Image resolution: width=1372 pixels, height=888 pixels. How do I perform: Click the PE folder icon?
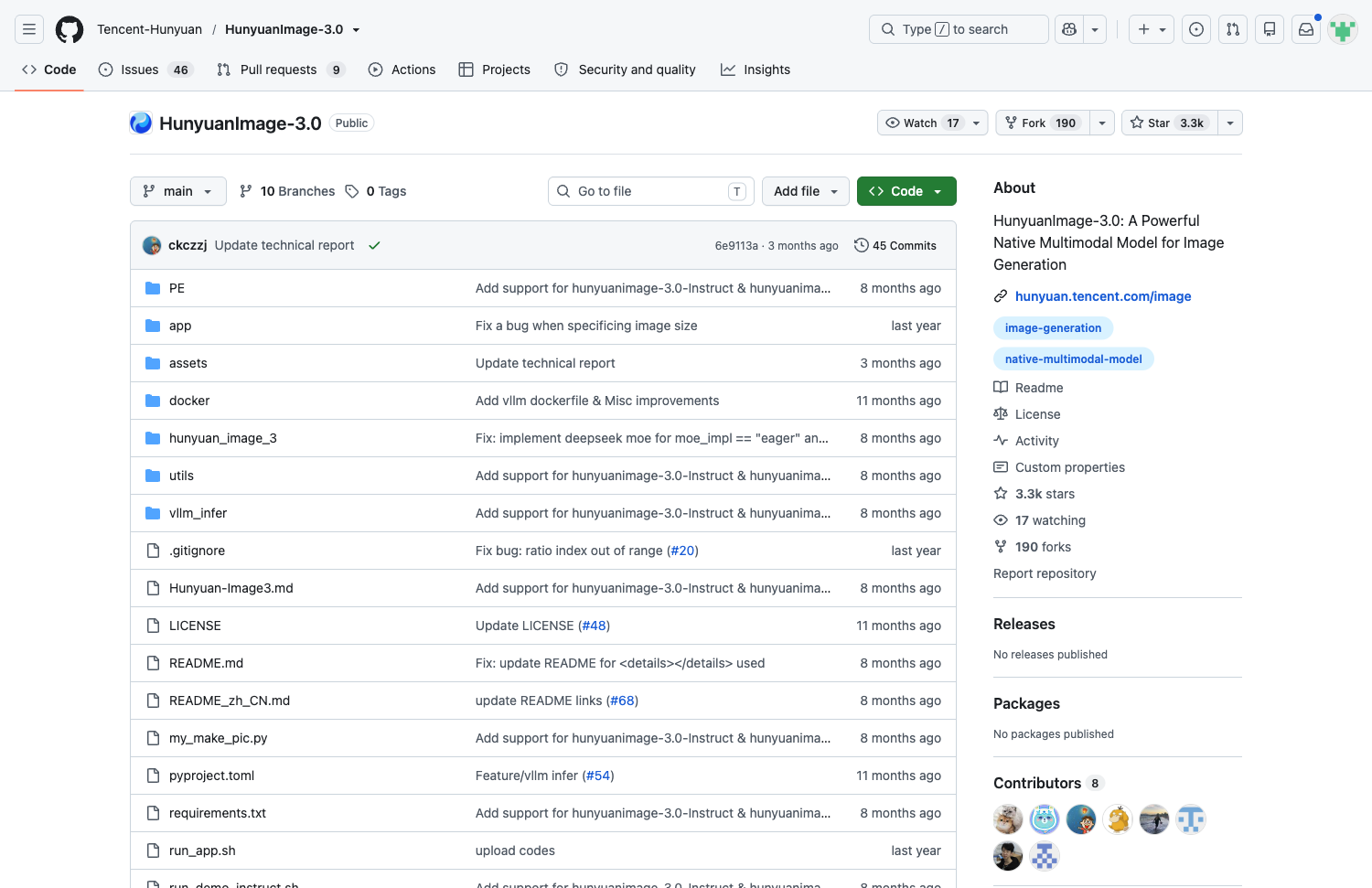coord(153,288)
